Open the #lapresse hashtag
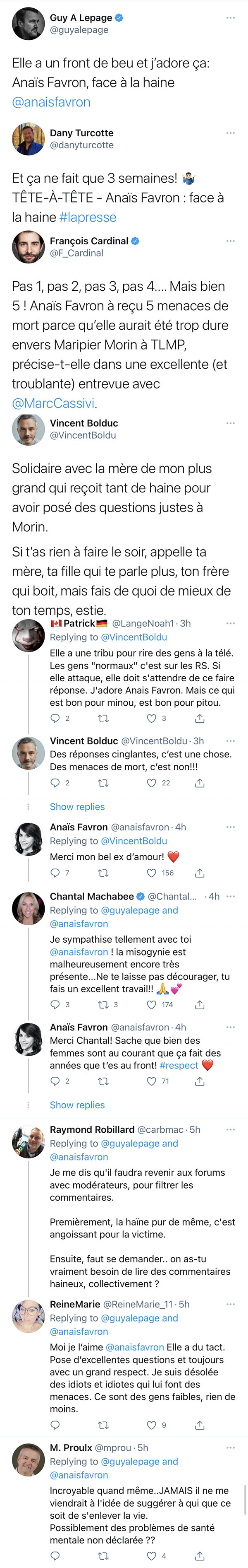Viewport: 248px width, 1568px height. pos(88,217)
